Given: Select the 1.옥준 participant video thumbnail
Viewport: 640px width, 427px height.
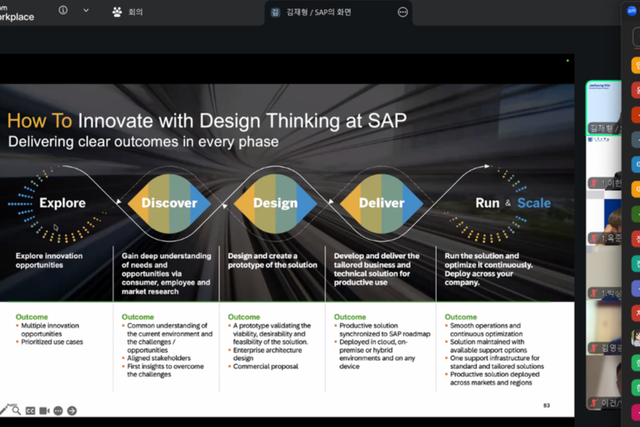Looking at the screenshot, I should point(604,218).
